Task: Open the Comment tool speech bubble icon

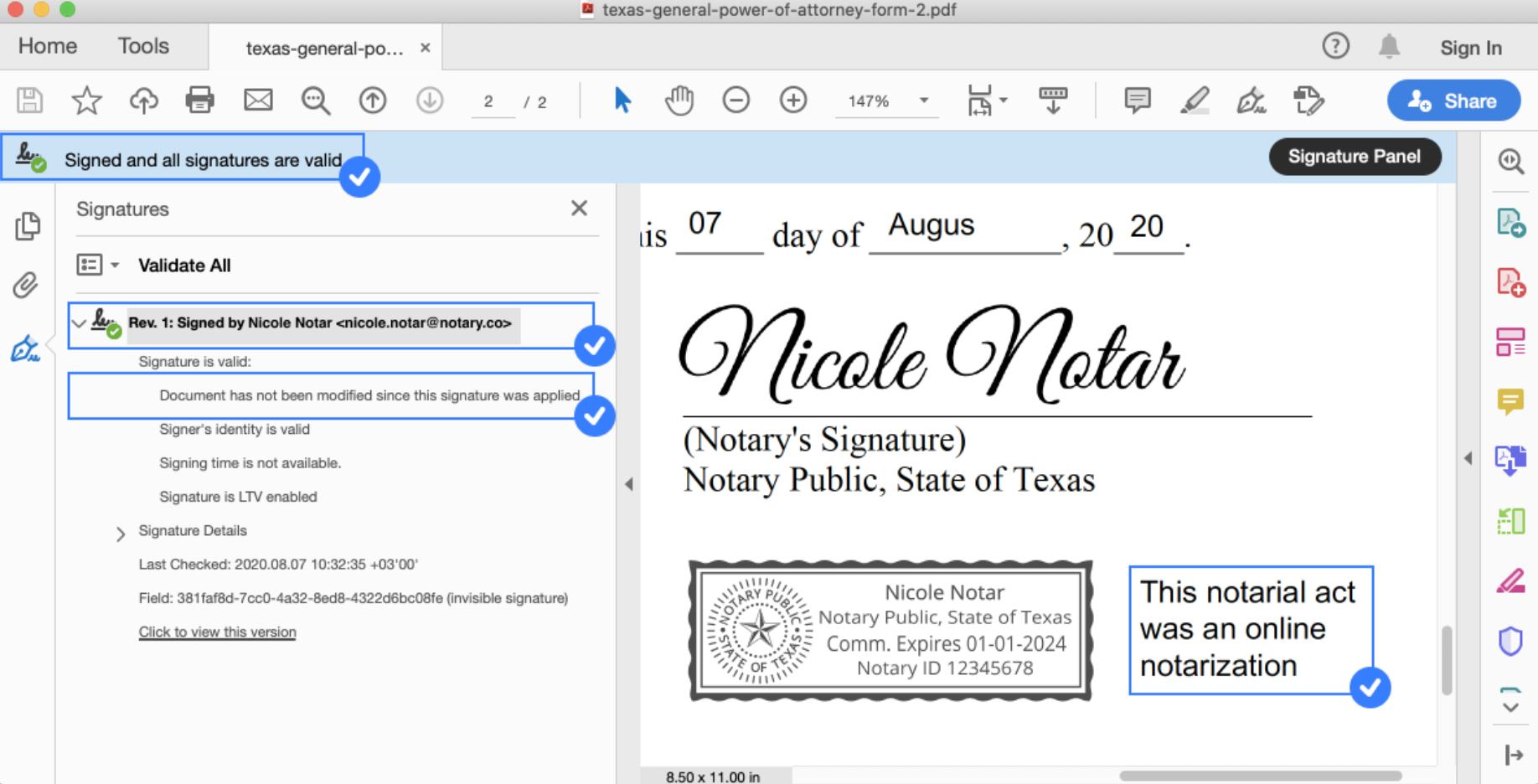Action: [1137, 100]
